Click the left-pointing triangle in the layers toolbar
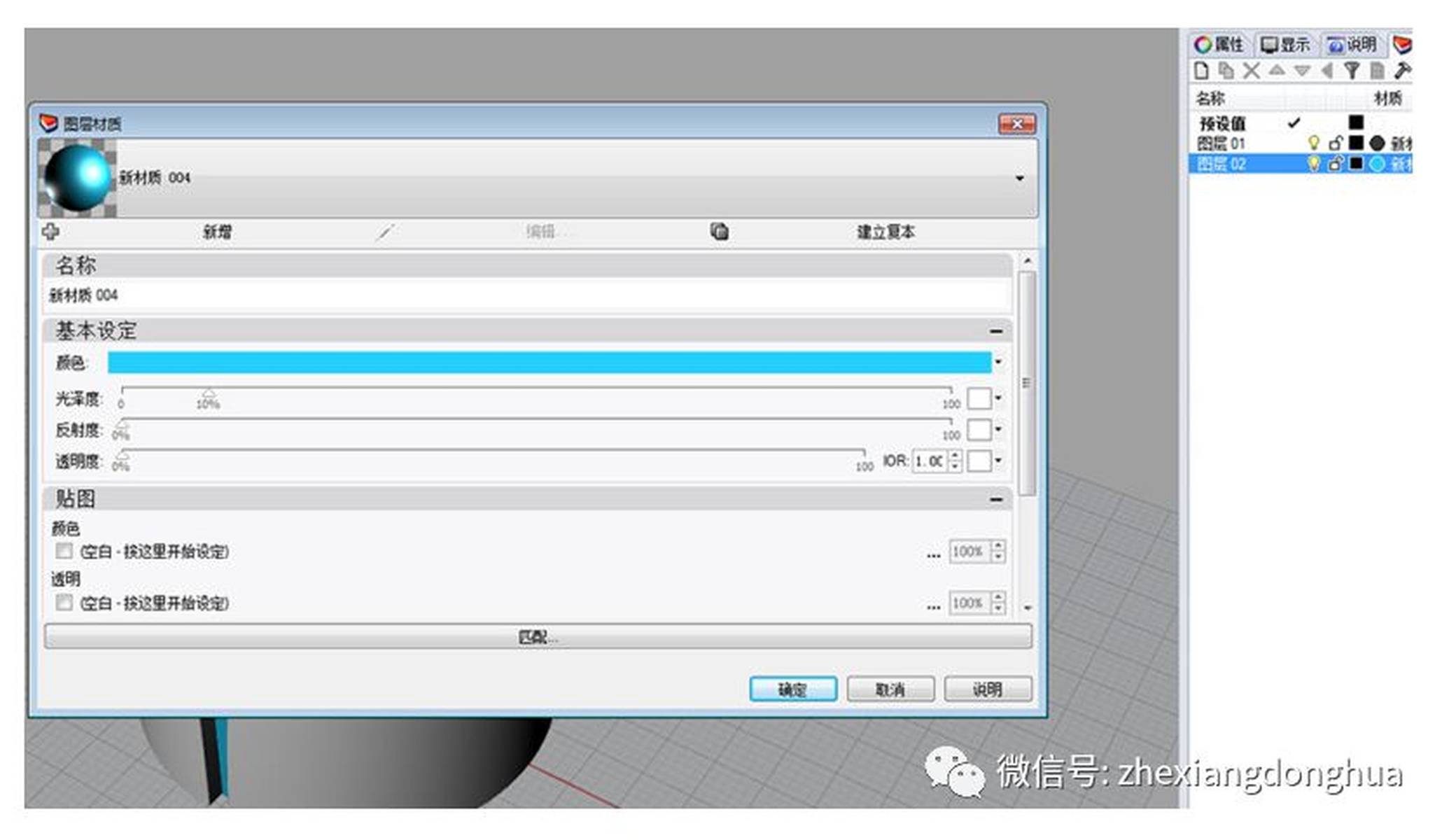 [1326, 71]
